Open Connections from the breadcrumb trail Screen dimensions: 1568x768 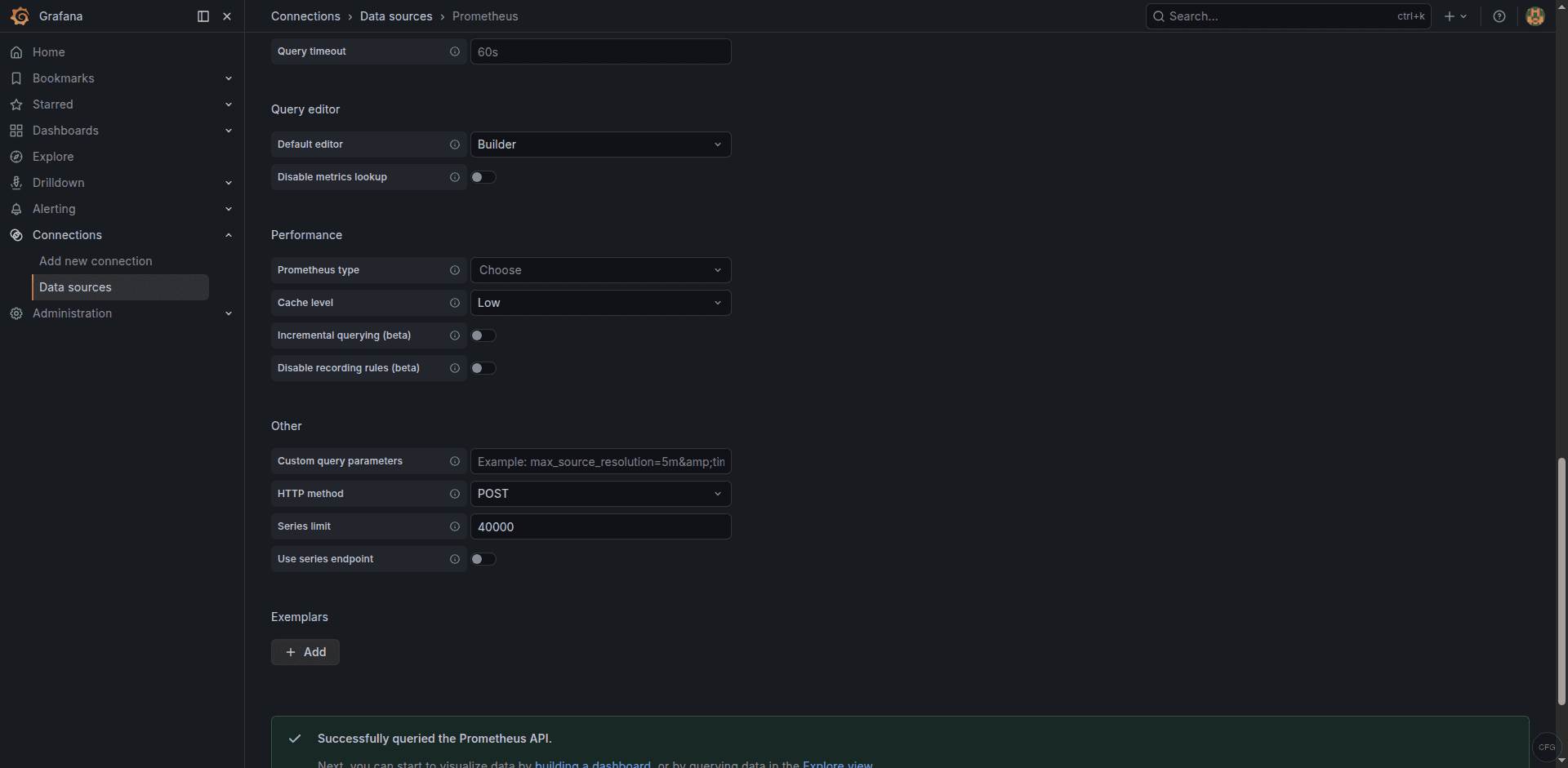pyautogui.click(x=305, y=16)
